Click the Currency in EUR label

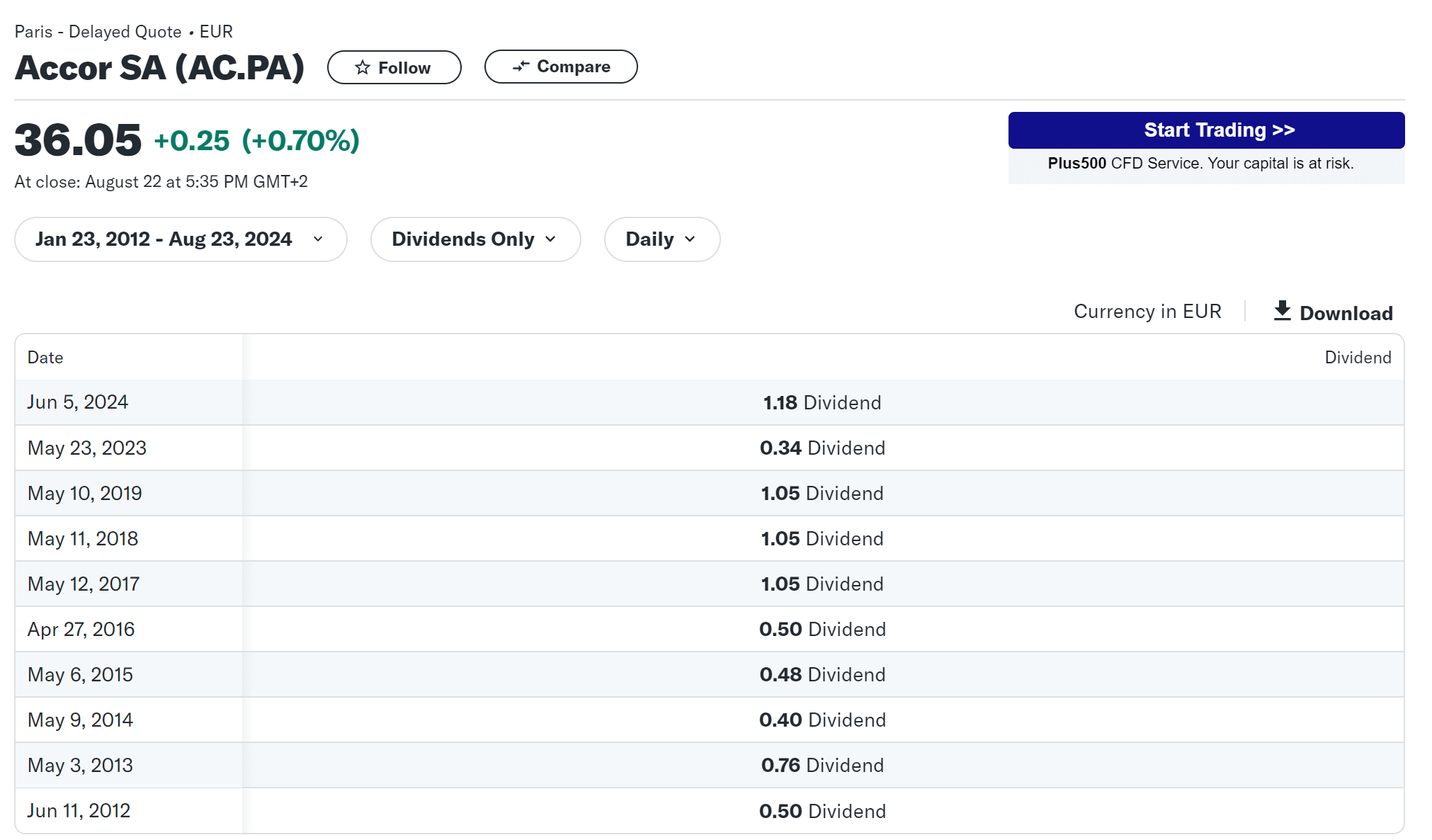coord(1147,312)
